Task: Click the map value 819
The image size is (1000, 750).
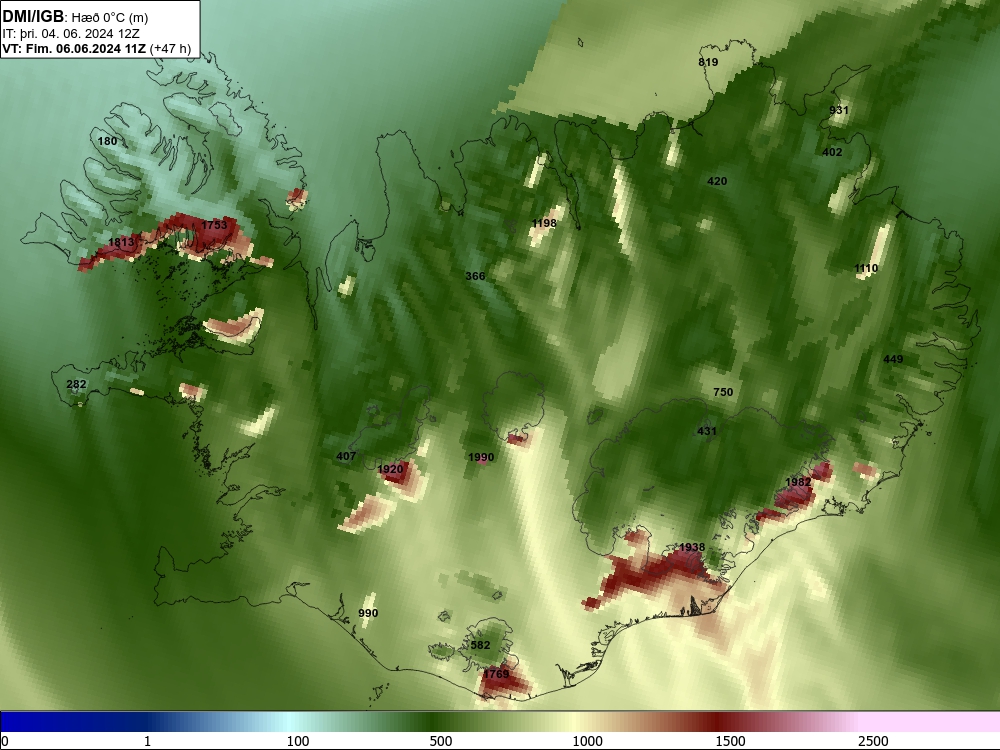Action: pos(708,62)
